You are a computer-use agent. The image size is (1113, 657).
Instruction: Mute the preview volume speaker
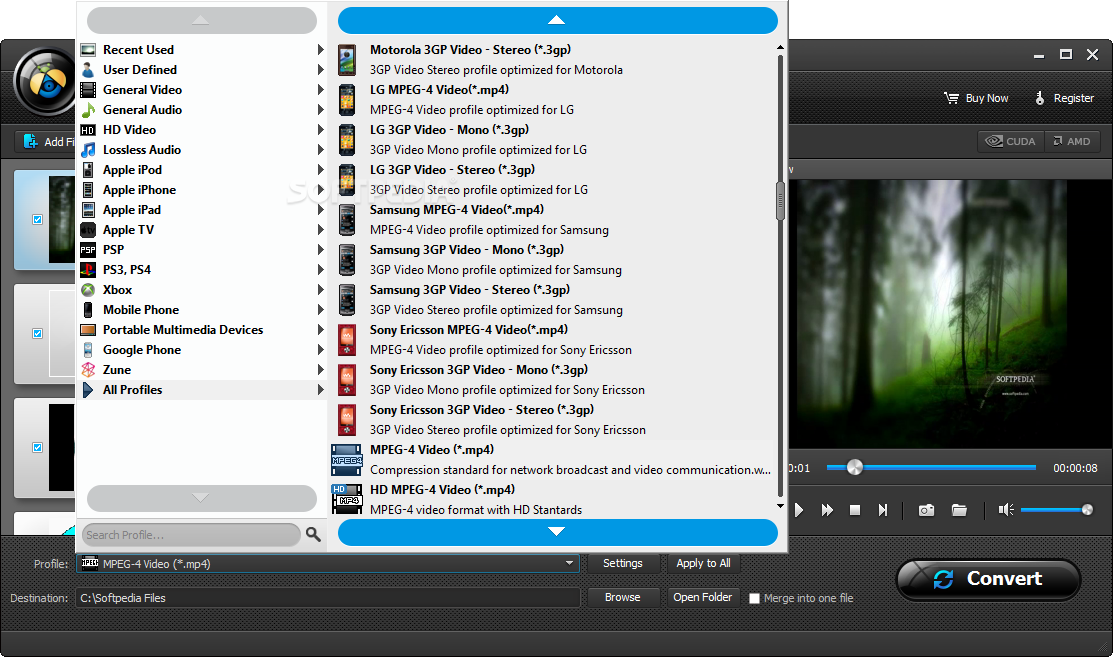(x=1006, y=509)
